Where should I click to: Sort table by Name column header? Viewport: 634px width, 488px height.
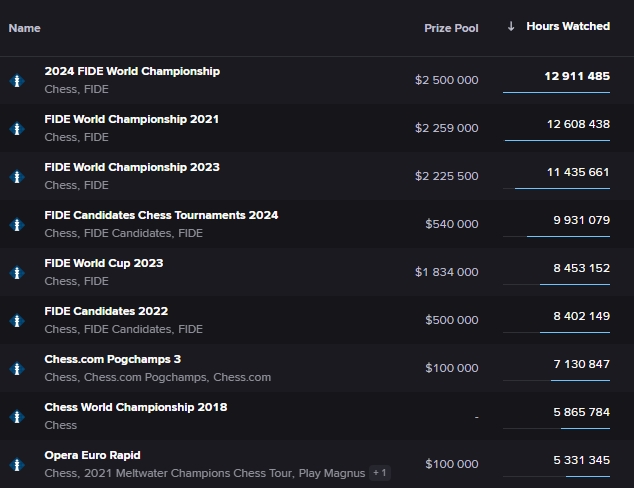point(25,28)
